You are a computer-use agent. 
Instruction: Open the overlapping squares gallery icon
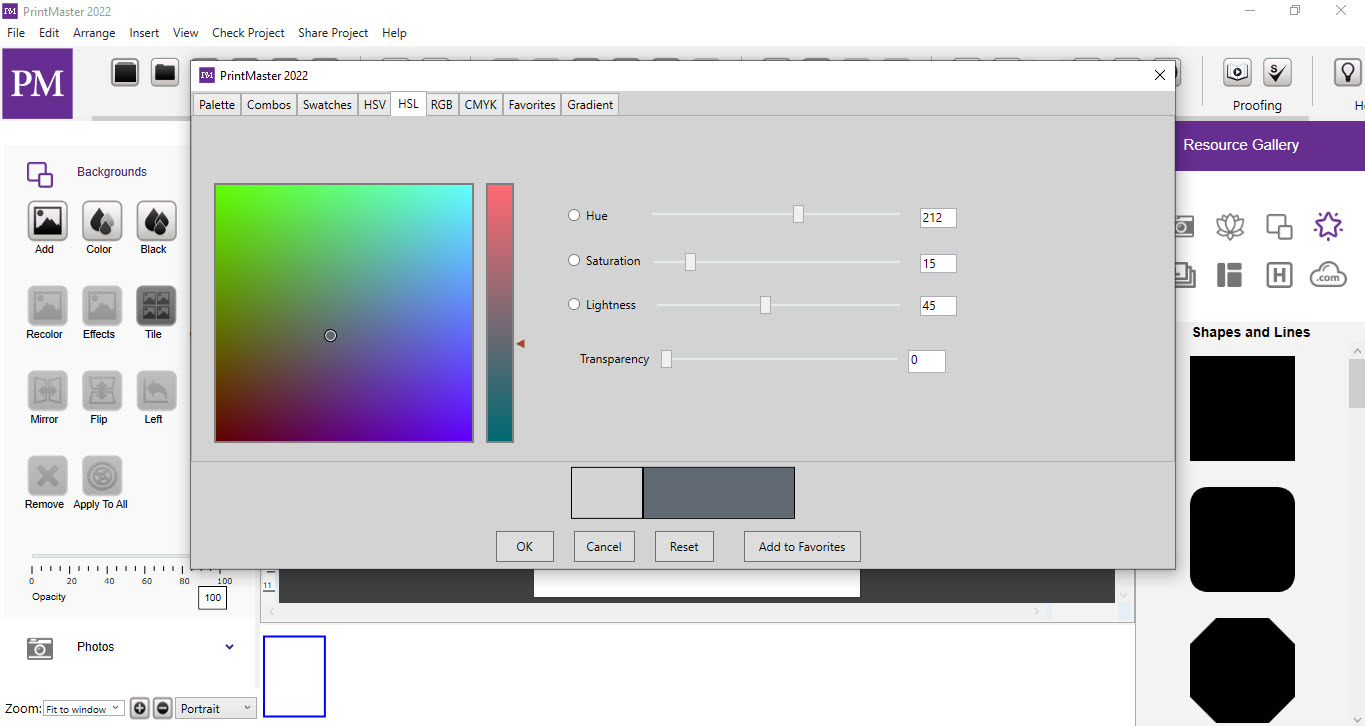pyautogui.click(x=1279, y=226)
